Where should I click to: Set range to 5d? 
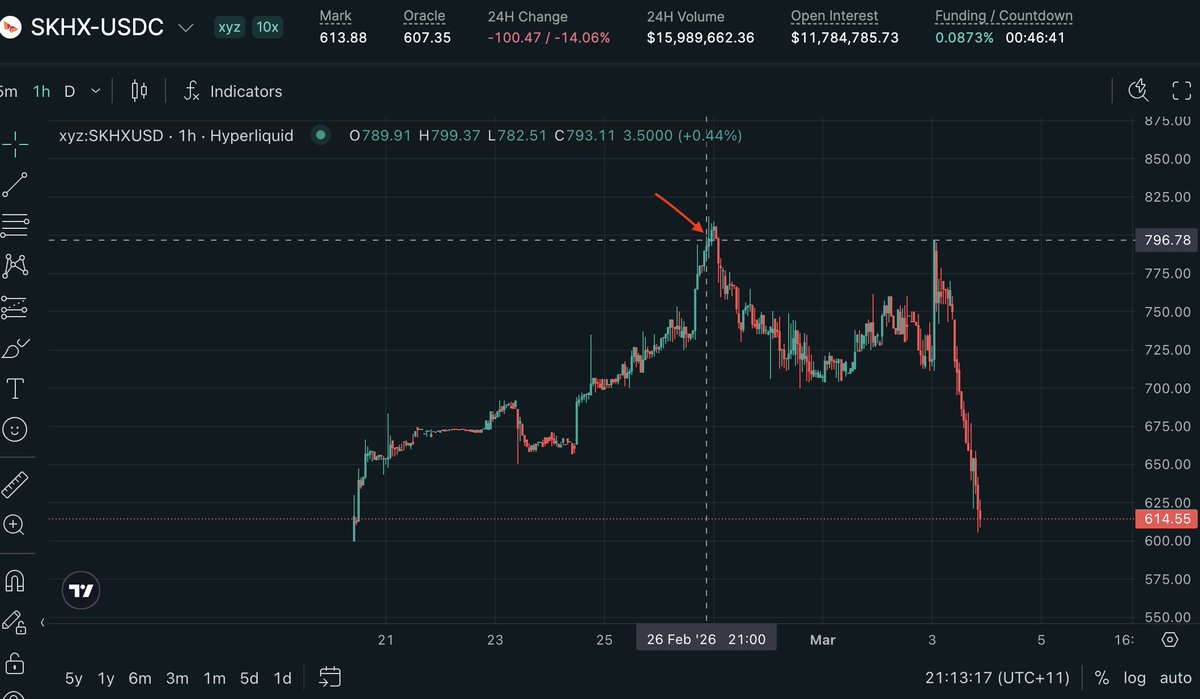point(249,678)
